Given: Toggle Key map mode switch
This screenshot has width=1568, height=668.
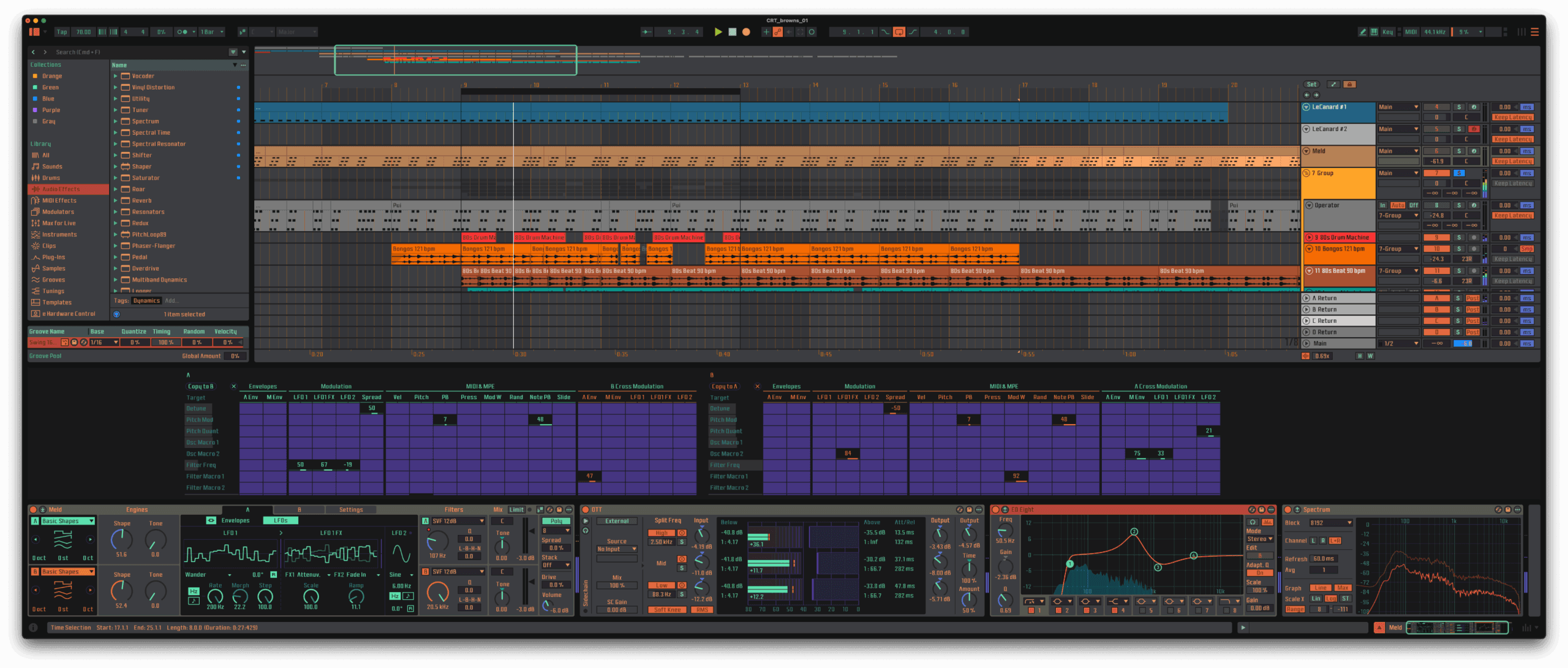Looking at the screenshot, I should (x=1387, y=32).
